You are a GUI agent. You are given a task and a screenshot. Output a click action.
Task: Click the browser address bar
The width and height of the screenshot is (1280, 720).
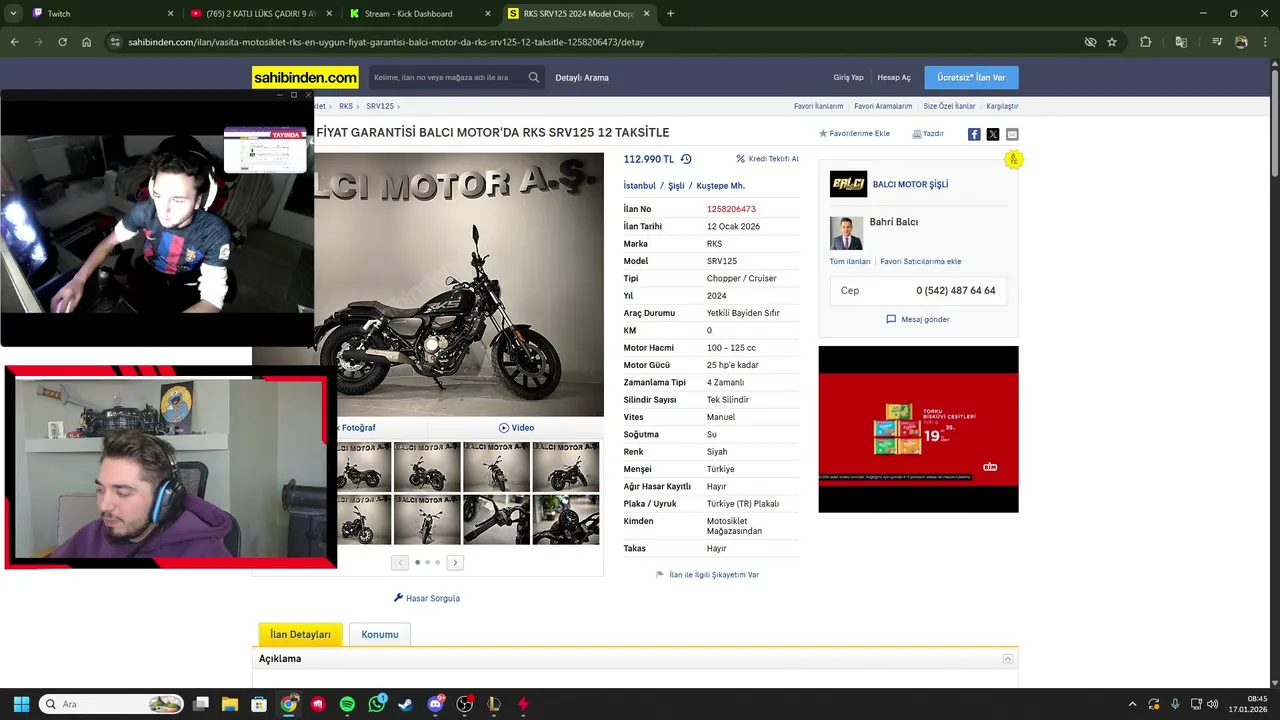[600, 42]
